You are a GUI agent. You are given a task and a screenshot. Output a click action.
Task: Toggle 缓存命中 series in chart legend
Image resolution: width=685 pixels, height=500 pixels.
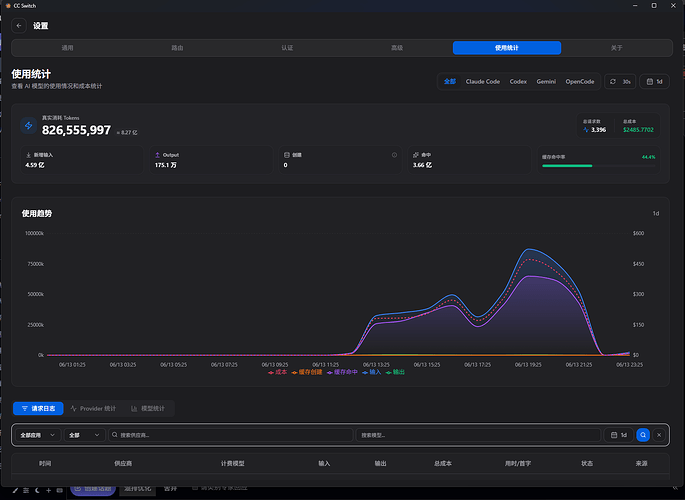pos(342,372)
